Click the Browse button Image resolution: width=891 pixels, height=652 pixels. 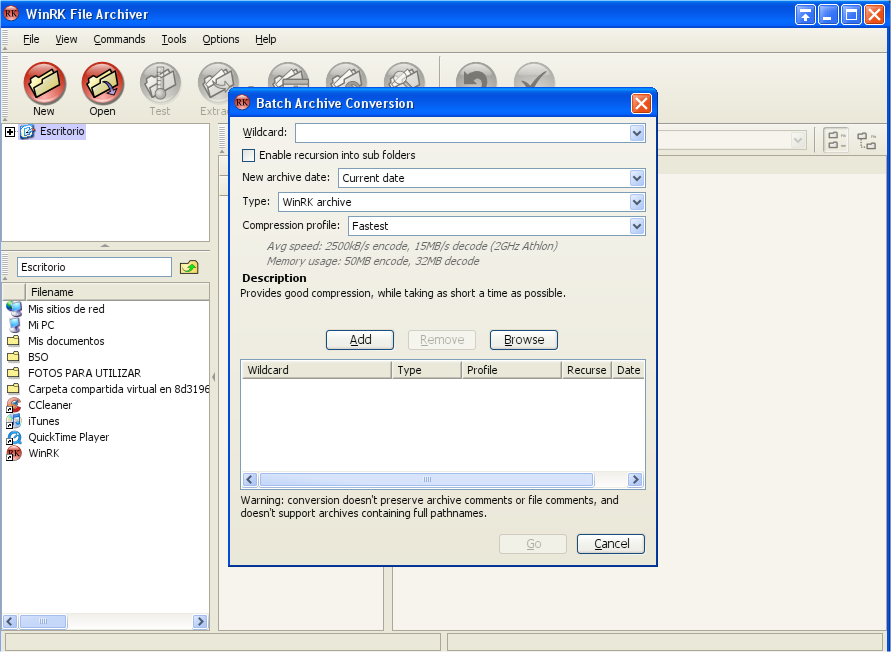[x=524, y=340]
